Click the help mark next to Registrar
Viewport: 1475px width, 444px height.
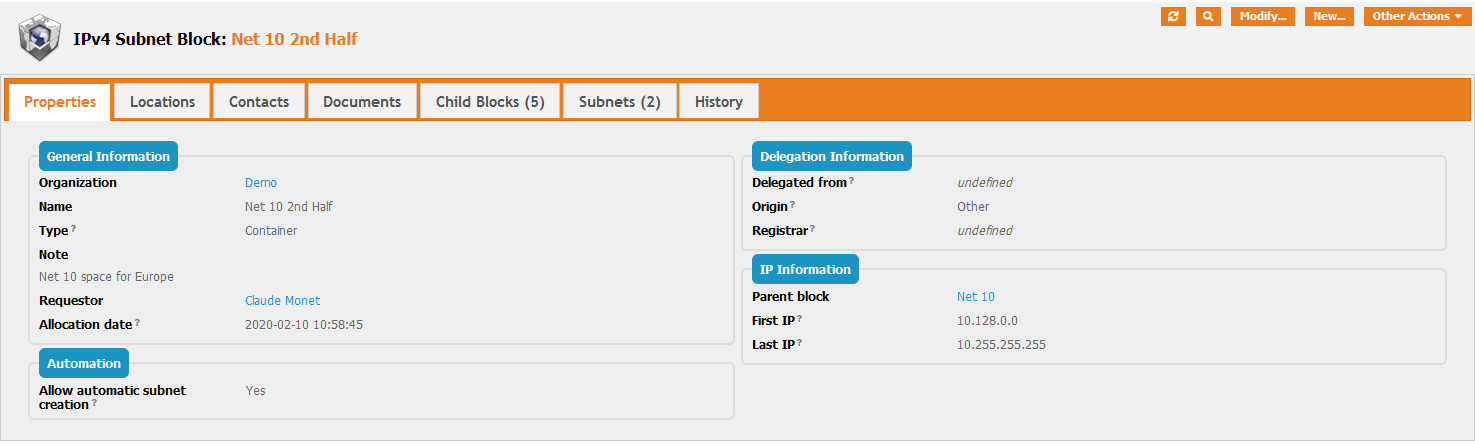[x=812, y=229]
